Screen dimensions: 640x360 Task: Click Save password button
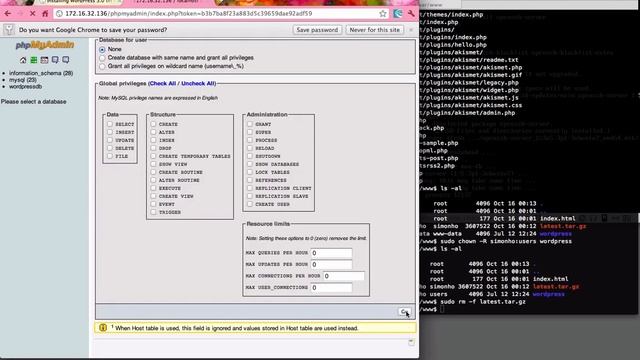click(317, 30)
